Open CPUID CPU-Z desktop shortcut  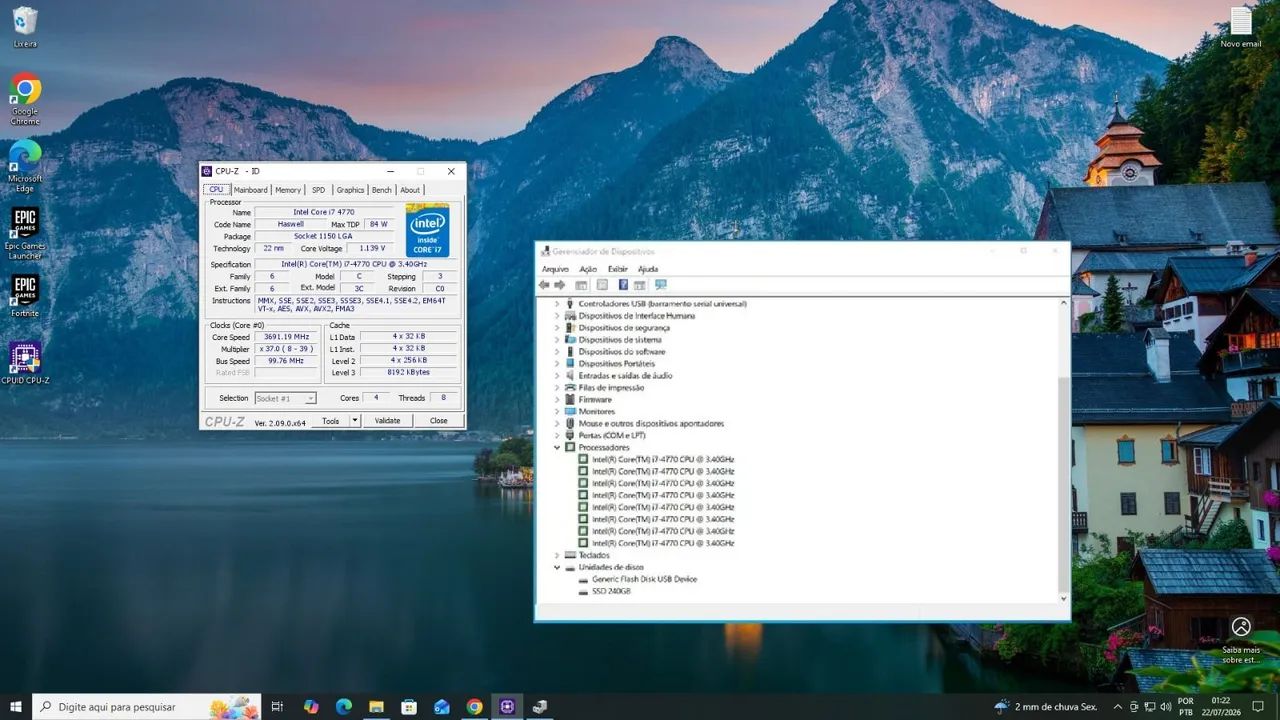(x=25, y=363)
